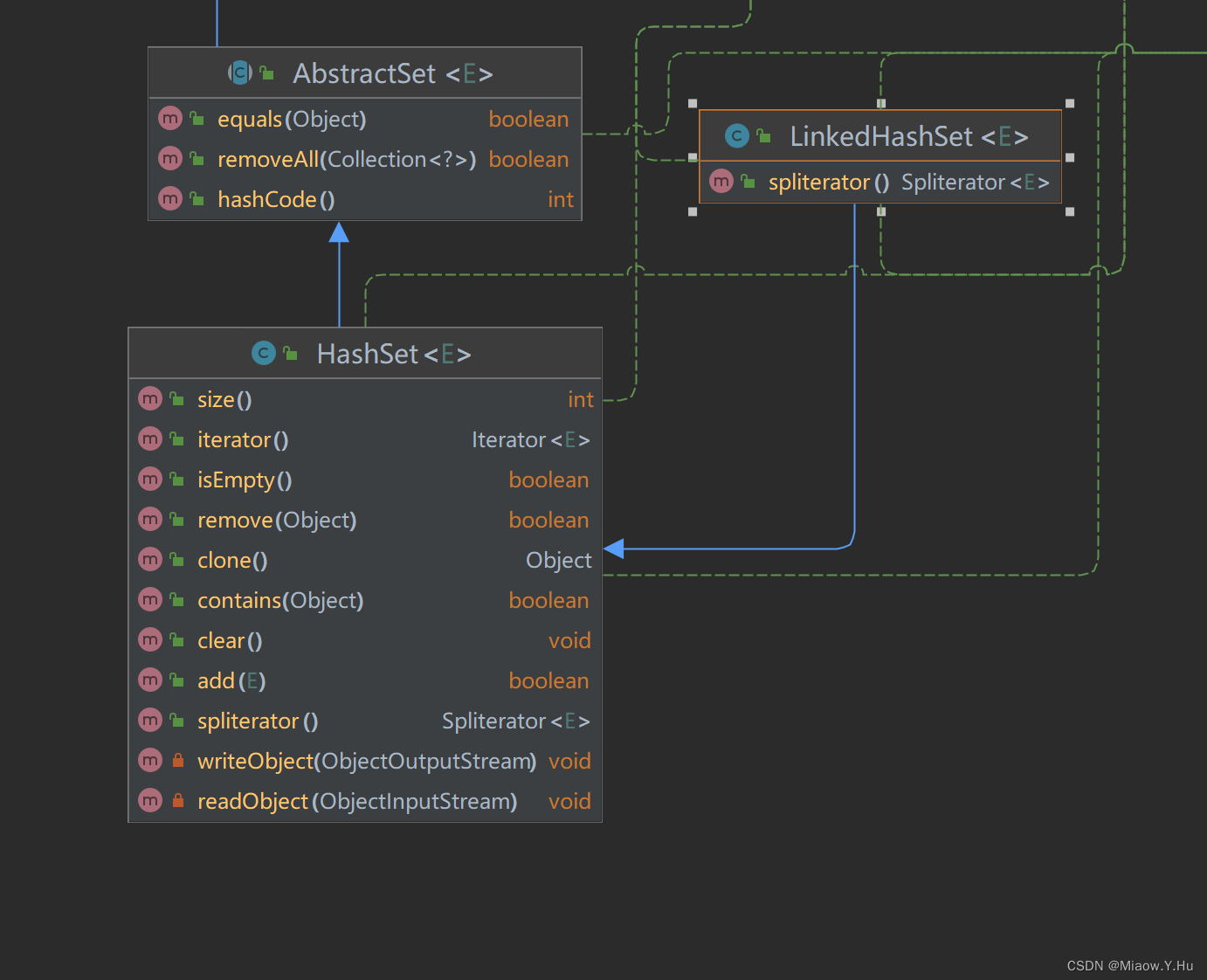Click the isEmpty() method row
Image resolution: width=1207 pixels, height=980 pixels.
click(244, 480)
